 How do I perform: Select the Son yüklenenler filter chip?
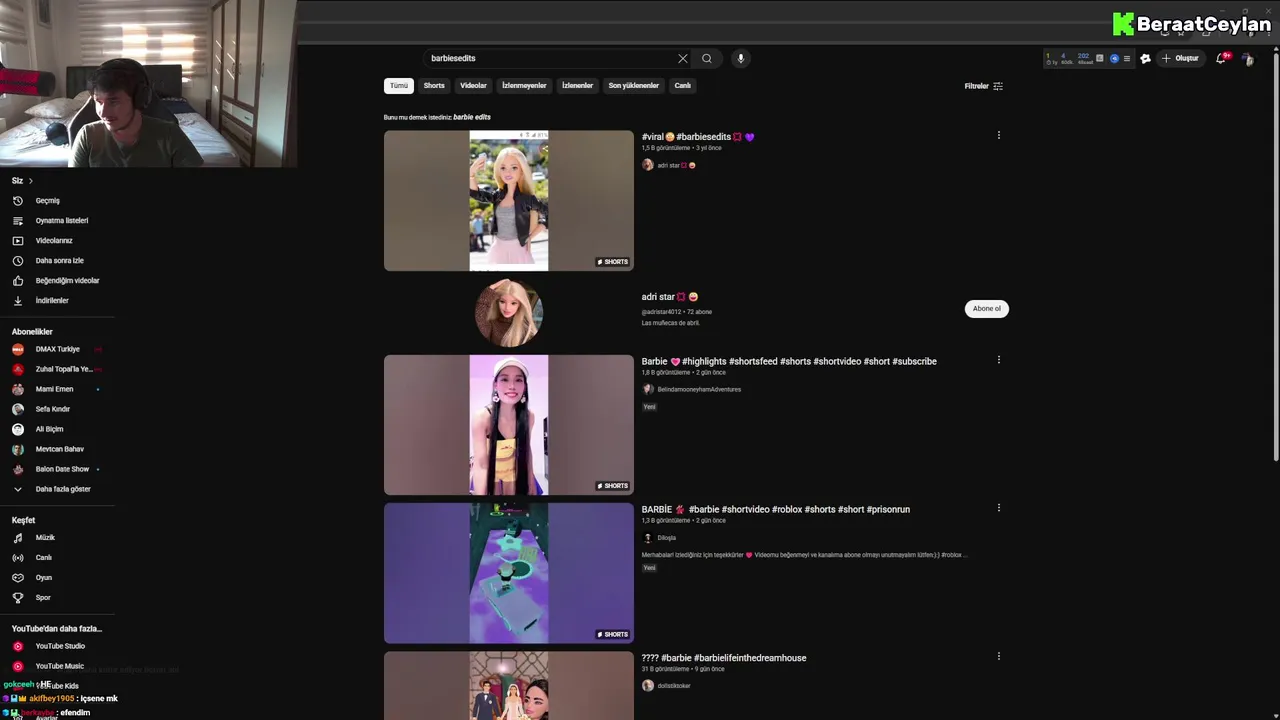point(634,86)
